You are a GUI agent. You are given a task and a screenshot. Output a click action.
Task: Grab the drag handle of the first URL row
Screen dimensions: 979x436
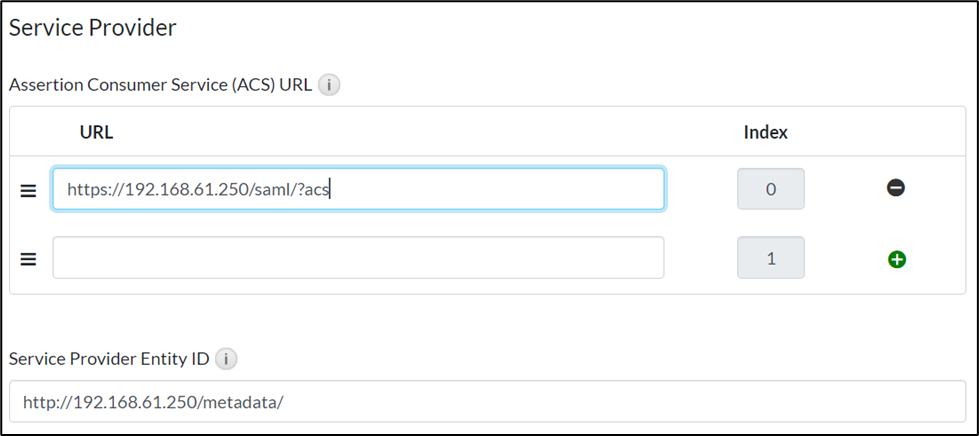coord(28,190)
